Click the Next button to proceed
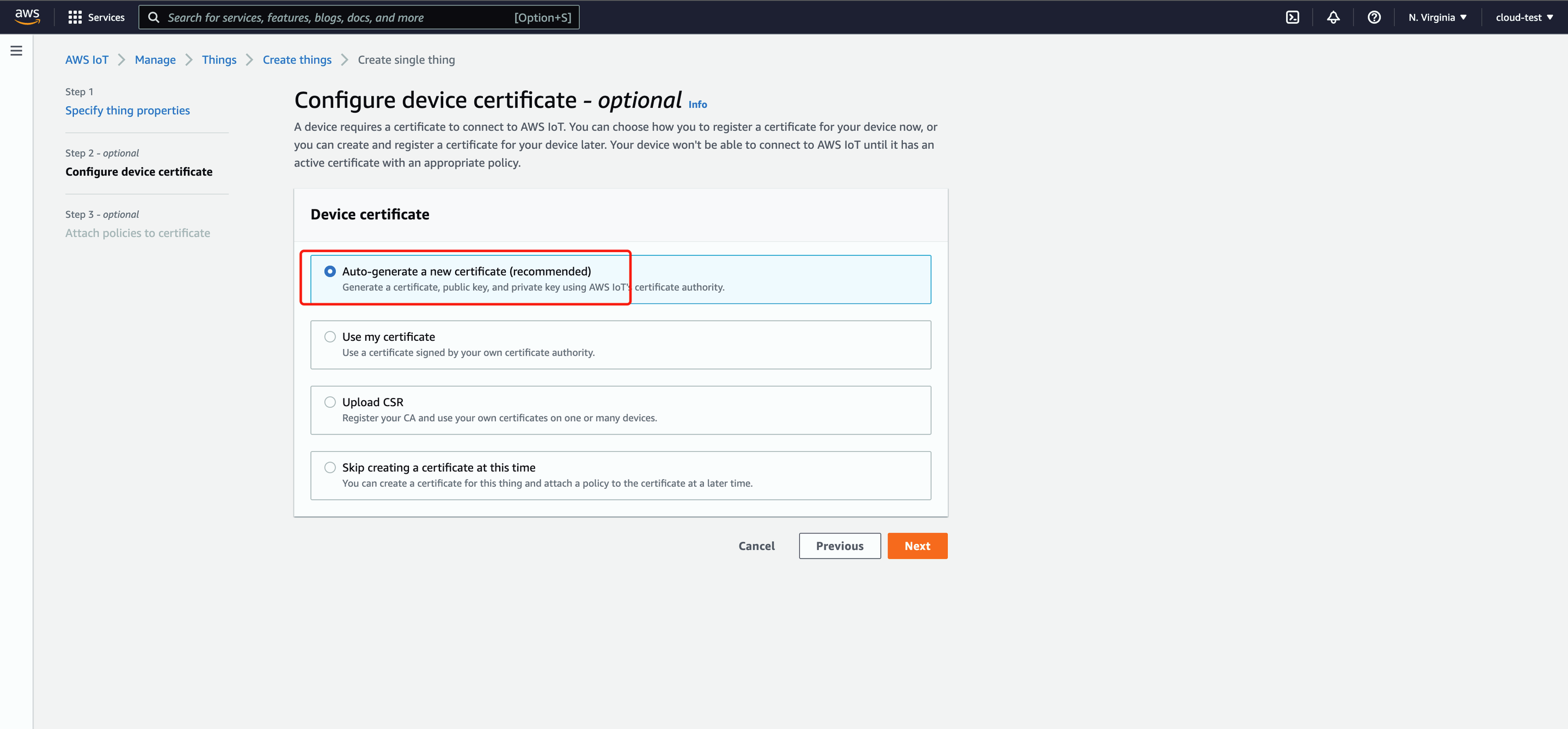Viewport: 1568px width, 729px height. point(917,545)
